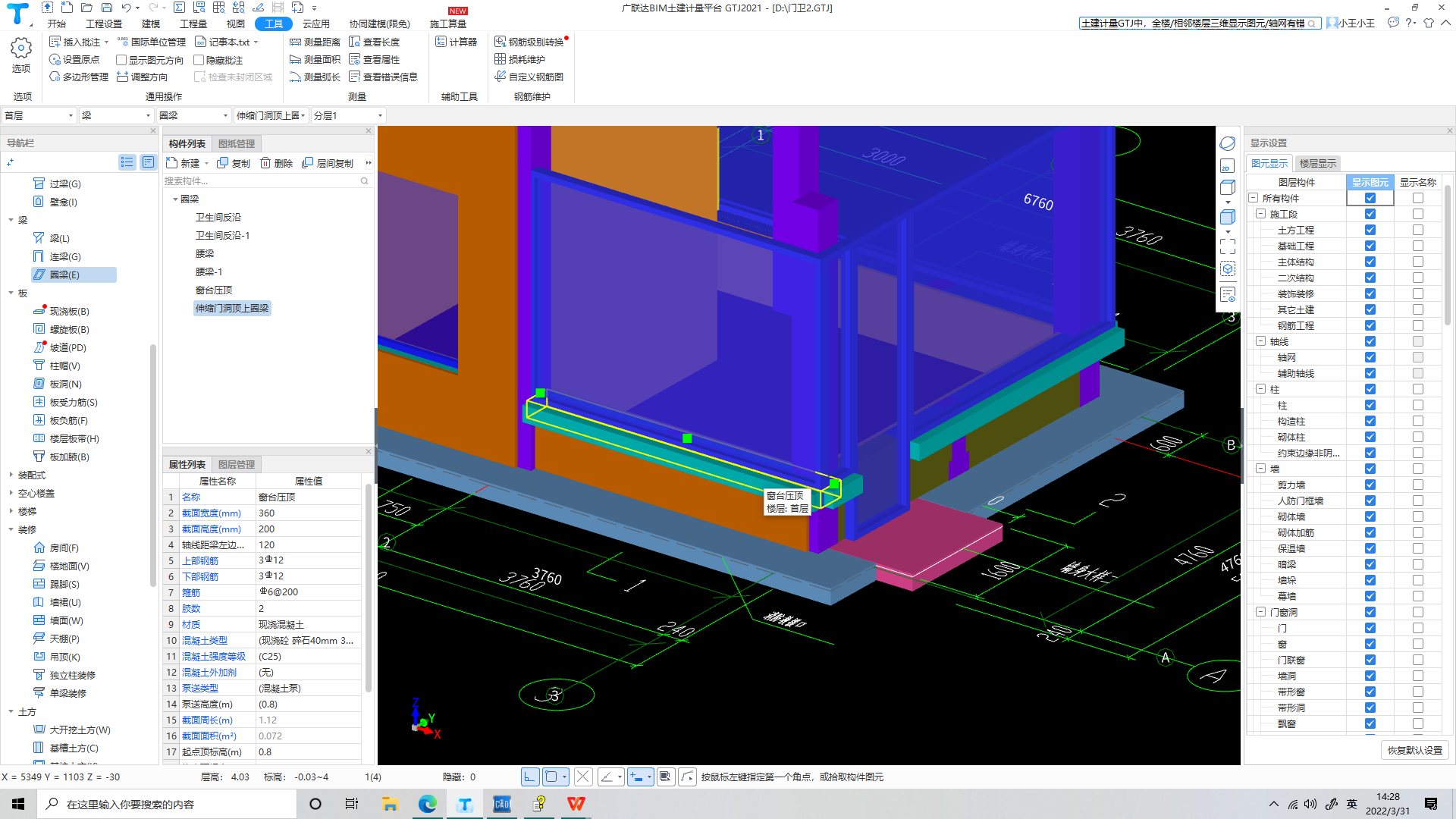Open the 首层 floor dropdown
Image resolution: width=1456 pixels, height=819 pixels.
click(39, 115)
